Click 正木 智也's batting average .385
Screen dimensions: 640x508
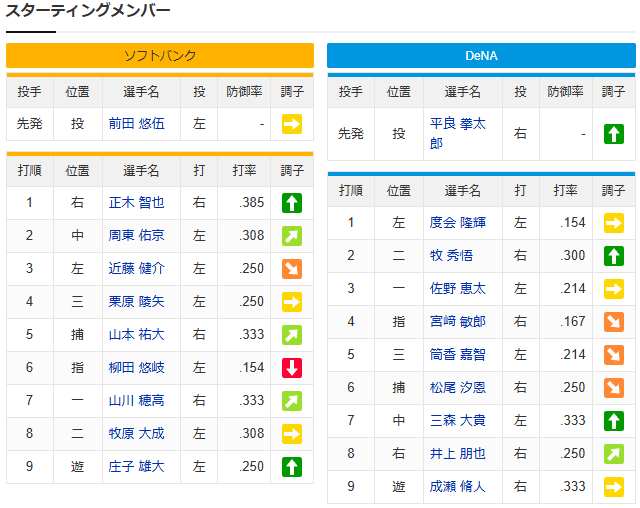pyautogui.click(x=252, y=202)
